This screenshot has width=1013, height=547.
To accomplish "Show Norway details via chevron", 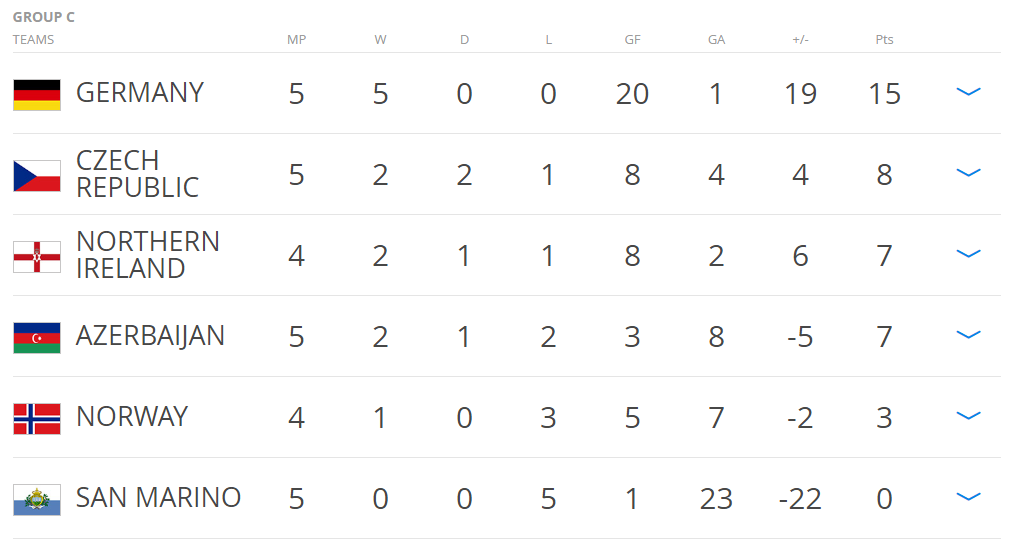I will 968,416.
